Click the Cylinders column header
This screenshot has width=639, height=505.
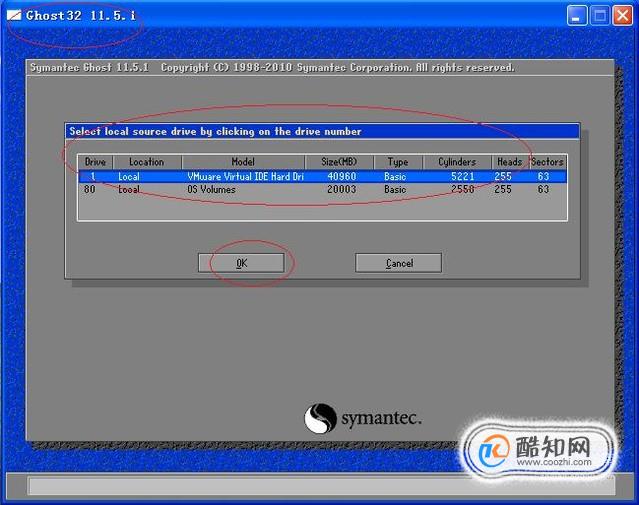point(457,162)
